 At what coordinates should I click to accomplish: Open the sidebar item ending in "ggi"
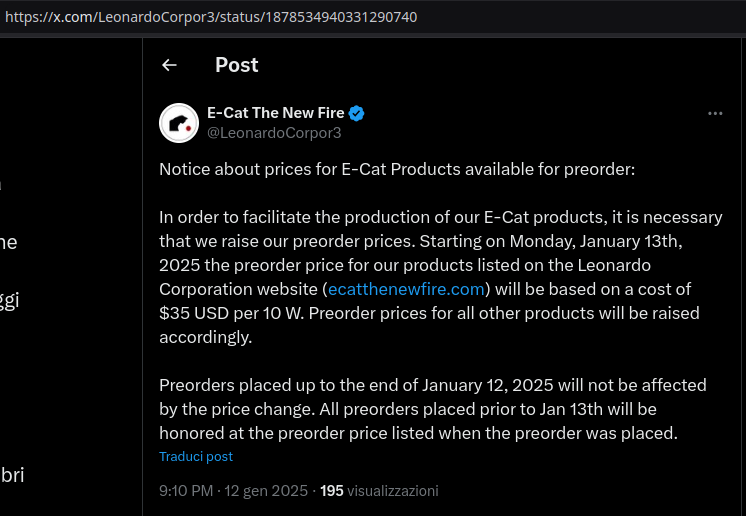pos(9,299)
